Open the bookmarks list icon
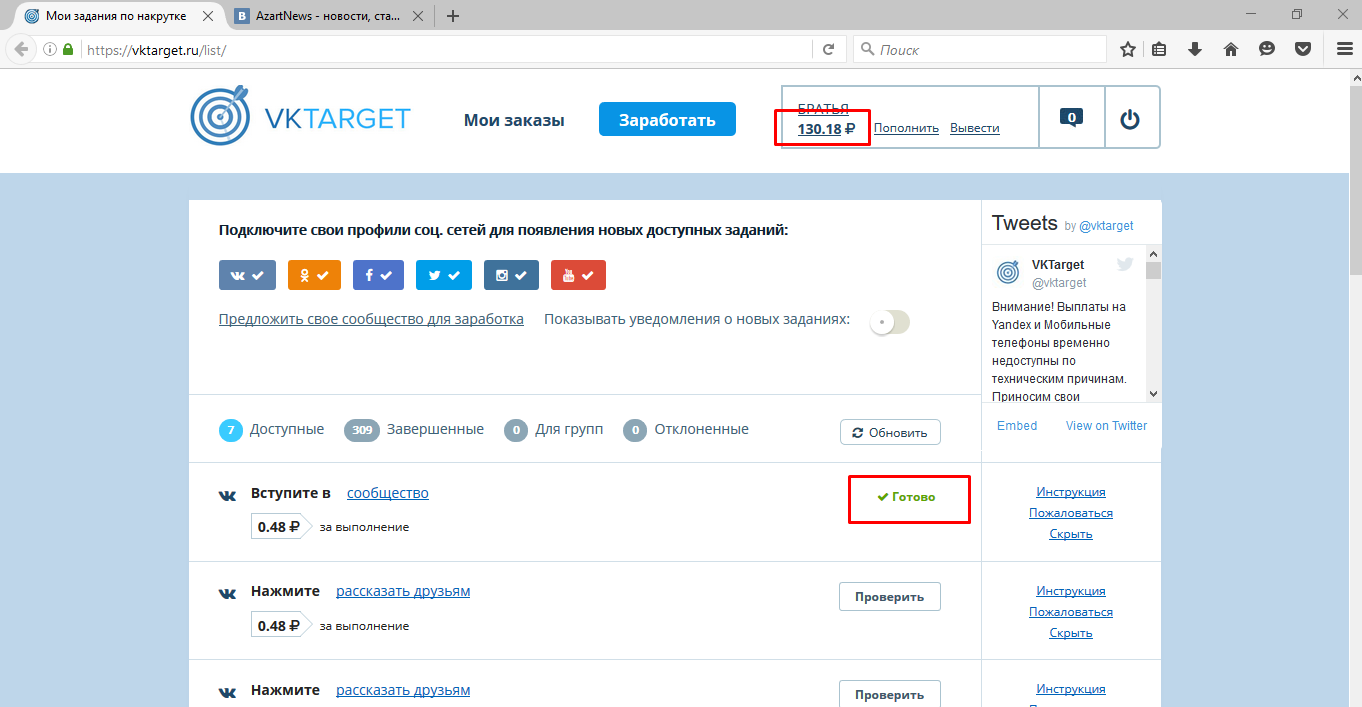The image size is (1362, 707). click(x=1160, y=49)
